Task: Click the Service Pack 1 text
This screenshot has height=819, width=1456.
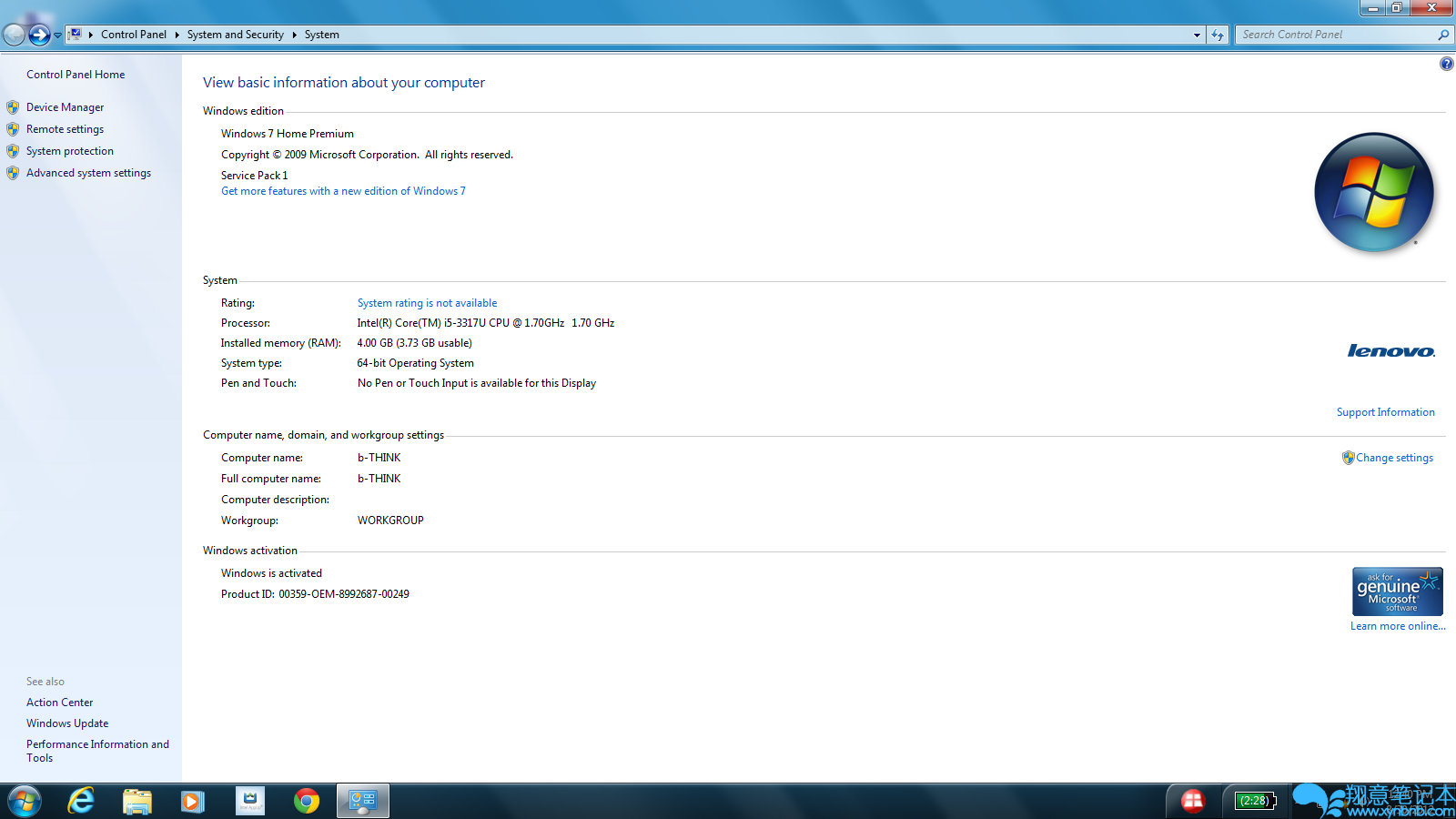Action: pyautogui.click(x=254, y=176)
